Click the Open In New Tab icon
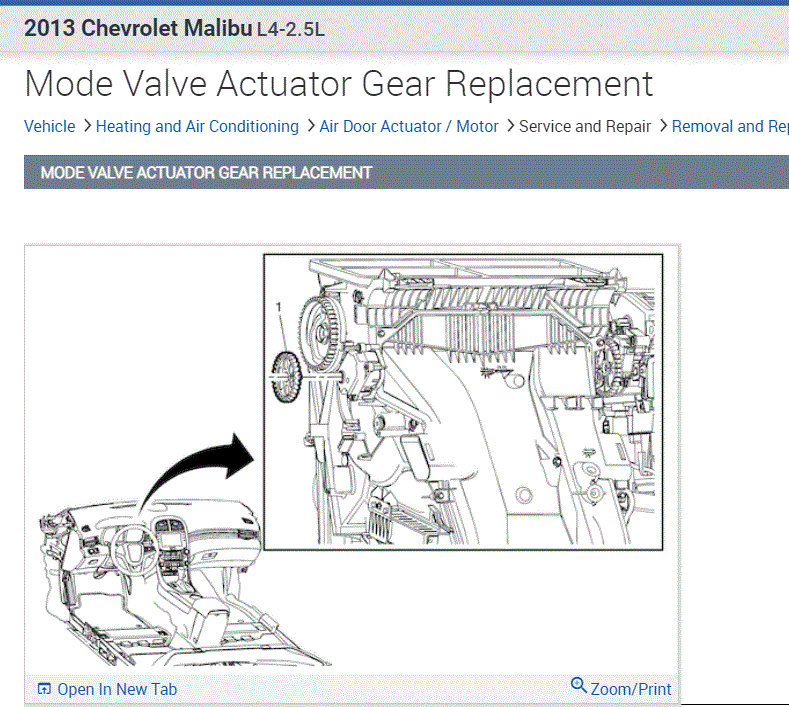Screen dimensions: 789x707 (44, 688)
